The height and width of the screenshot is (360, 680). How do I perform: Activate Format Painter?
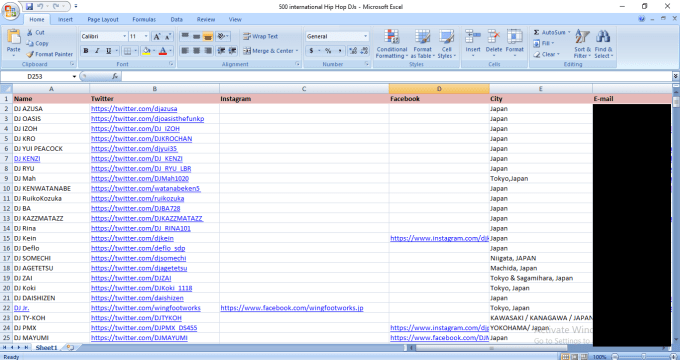pos(49,54)
